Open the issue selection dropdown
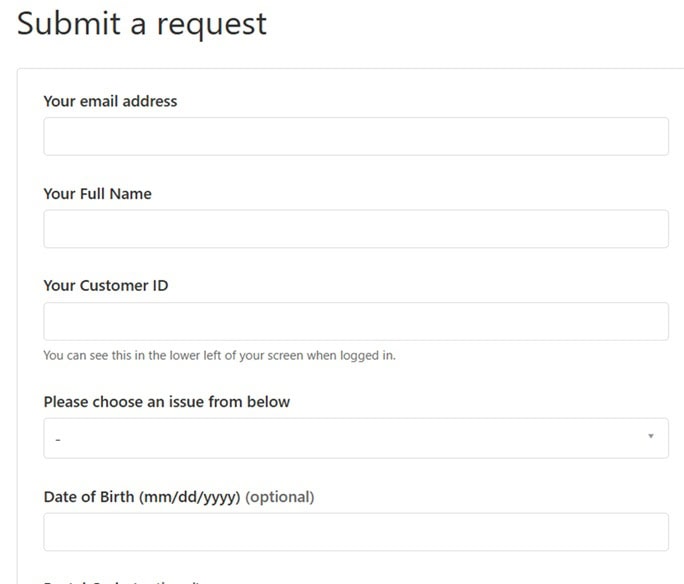 coord(355,438)
